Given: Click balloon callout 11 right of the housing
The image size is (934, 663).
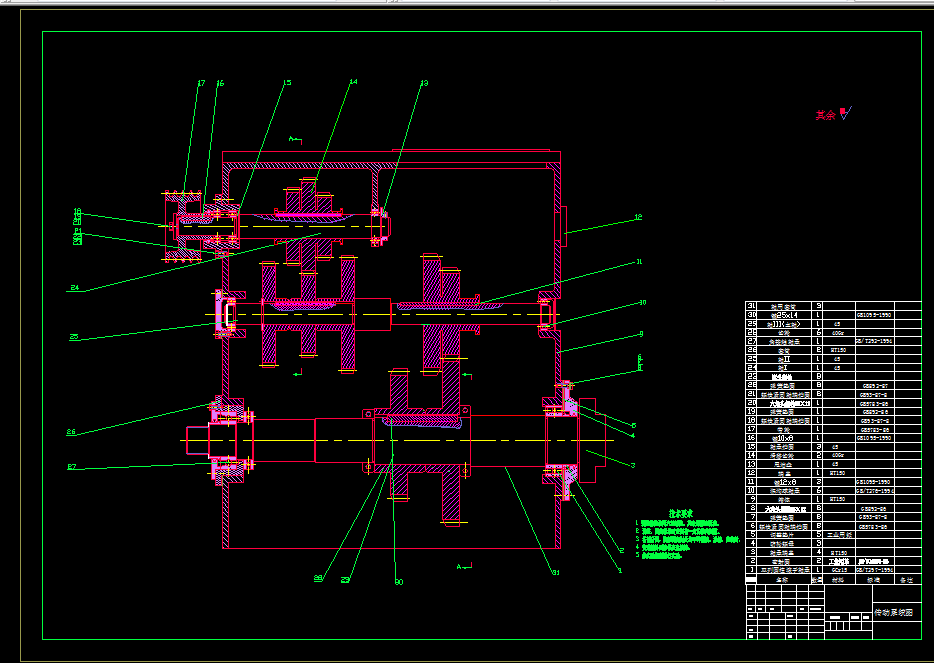Looking at the screenshot, I should pos(639,262).
